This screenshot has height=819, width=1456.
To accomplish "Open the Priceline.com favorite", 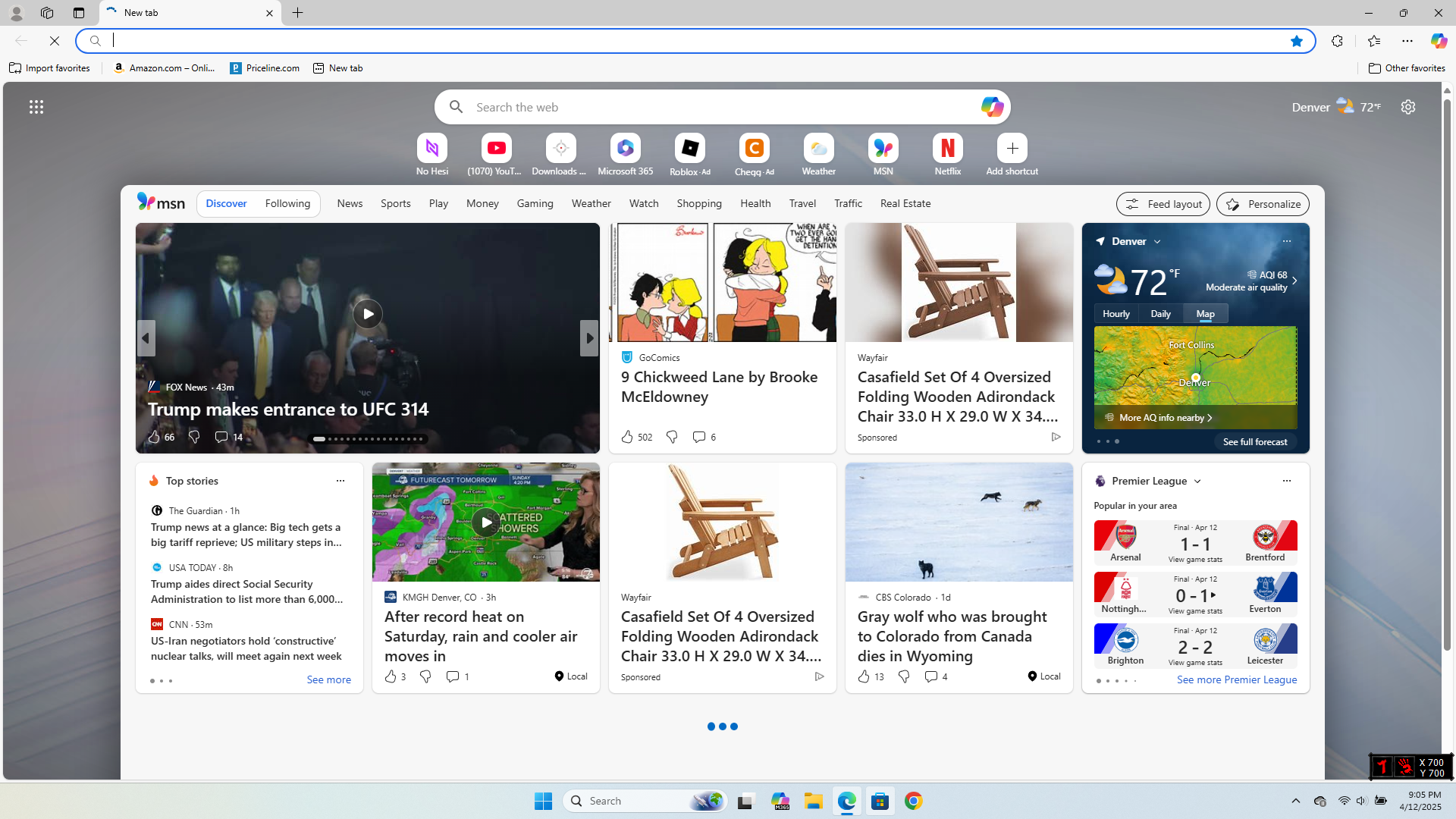I will click(265, 68).
